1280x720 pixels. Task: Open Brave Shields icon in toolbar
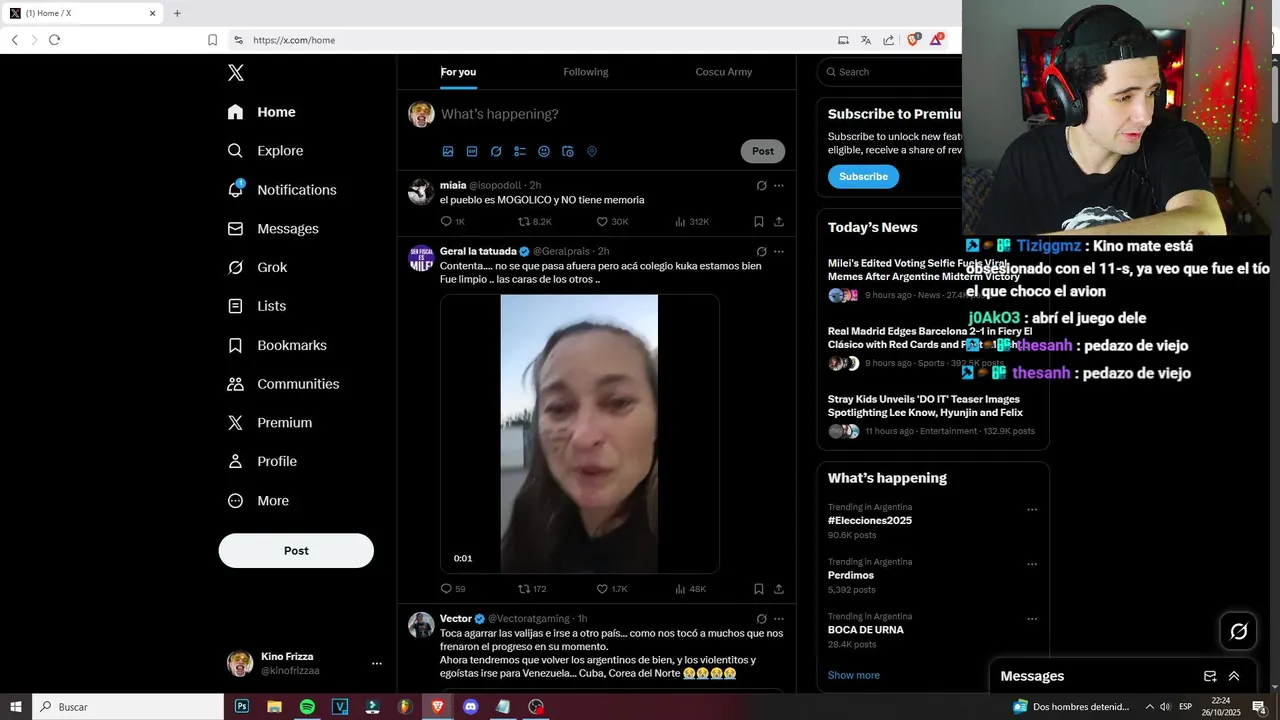pyautogui.click(x=912, y=40)
